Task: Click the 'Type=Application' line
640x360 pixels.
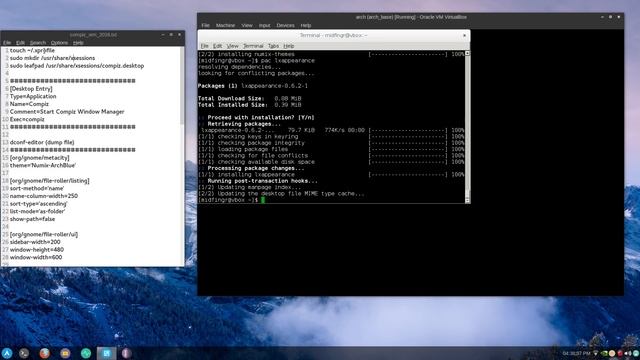Action: tap(33, 96)
